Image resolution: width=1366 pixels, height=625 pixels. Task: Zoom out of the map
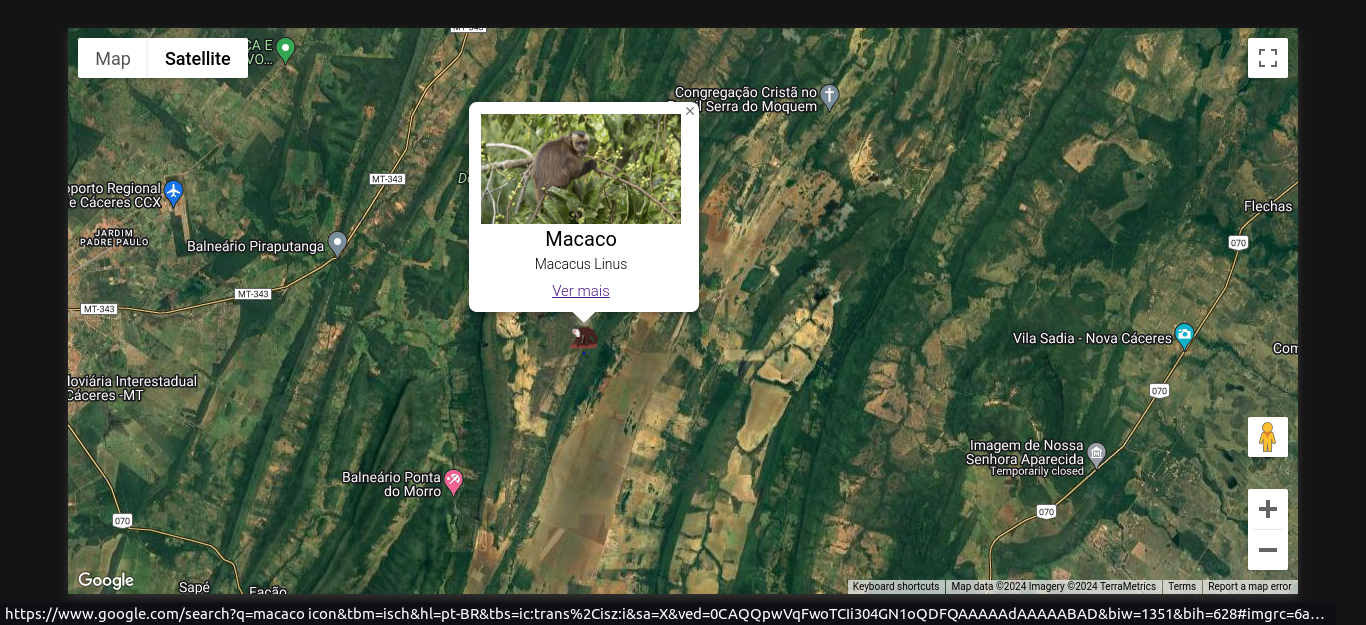[1268, 550]
